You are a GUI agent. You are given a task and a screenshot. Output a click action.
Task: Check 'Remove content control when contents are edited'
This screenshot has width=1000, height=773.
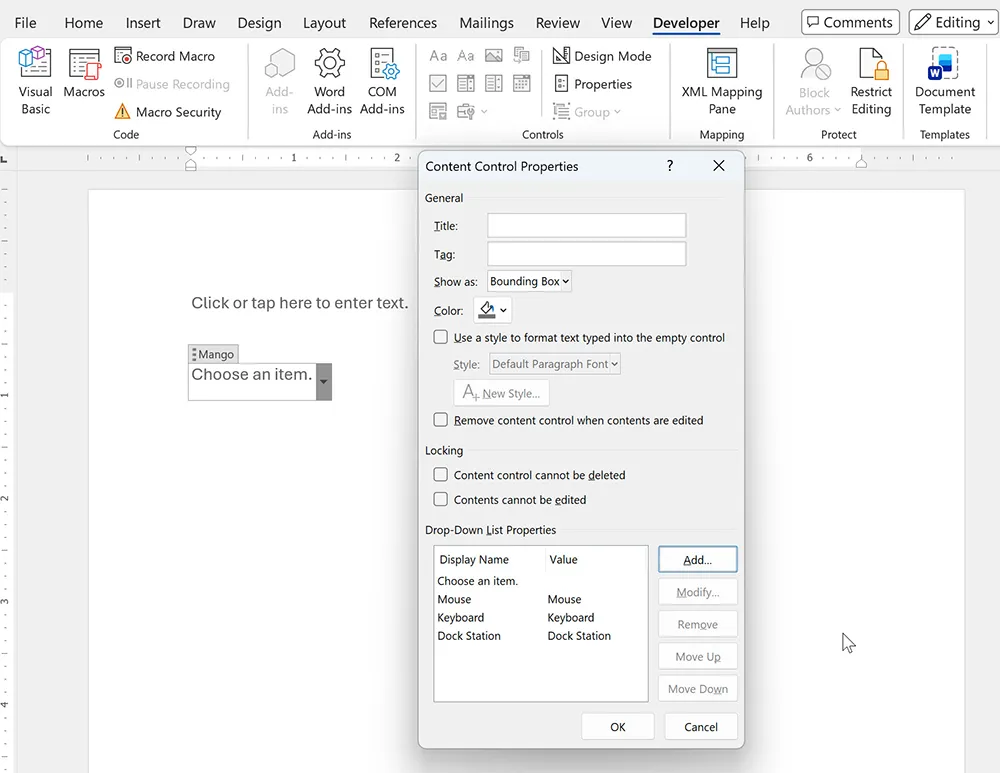440,419
